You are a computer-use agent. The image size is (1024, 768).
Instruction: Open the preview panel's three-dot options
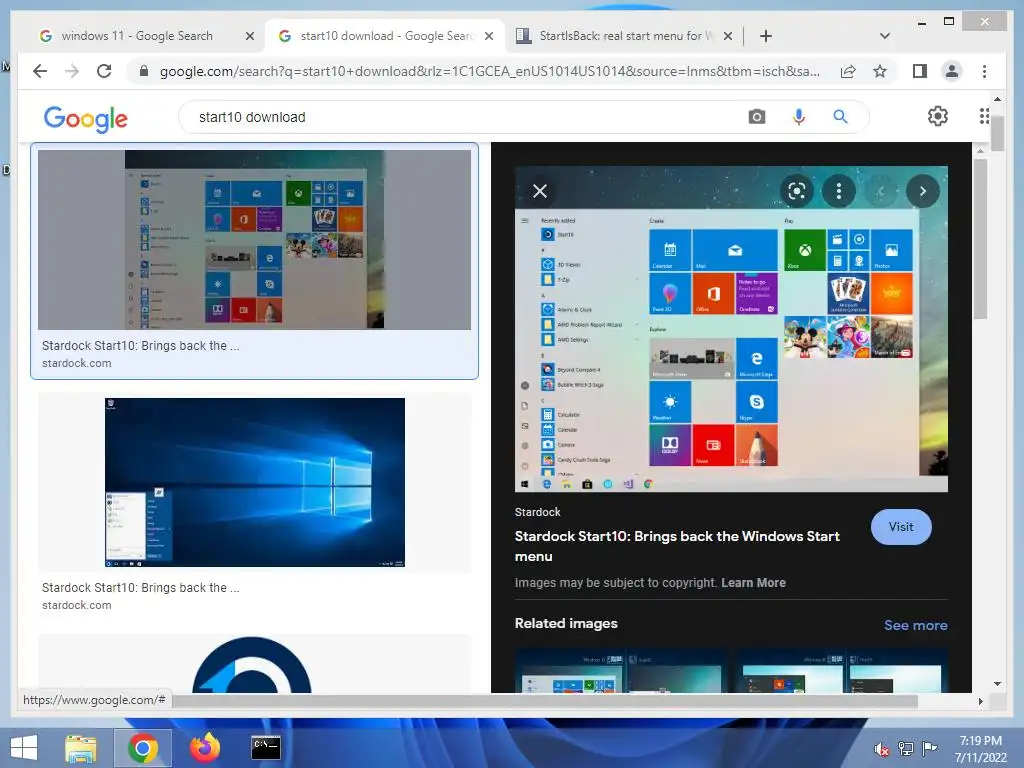839,191
